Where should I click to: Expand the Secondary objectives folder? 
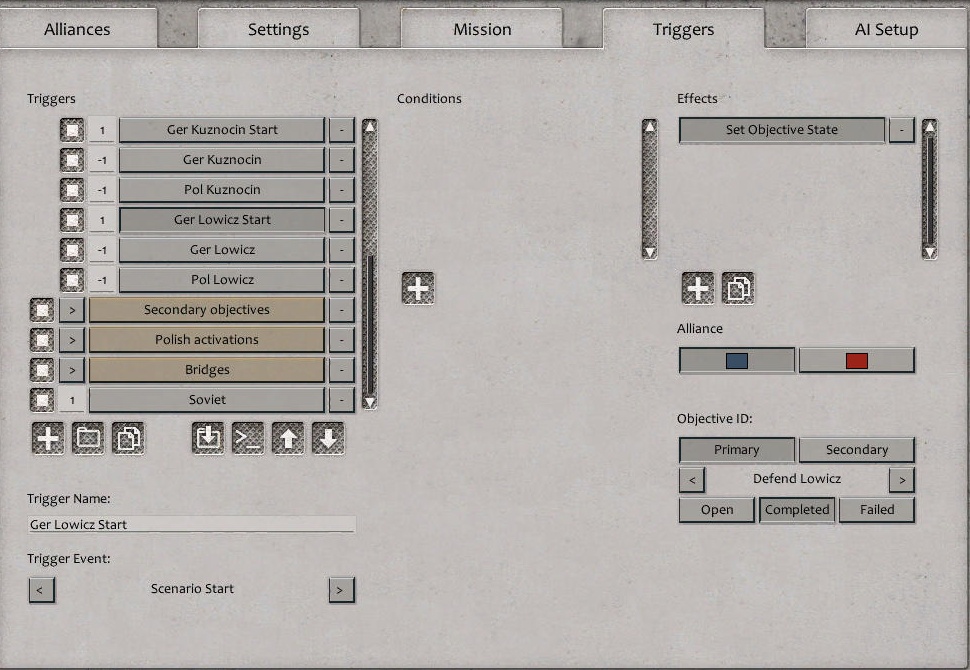pyautogui.click(x=72, y=310)
